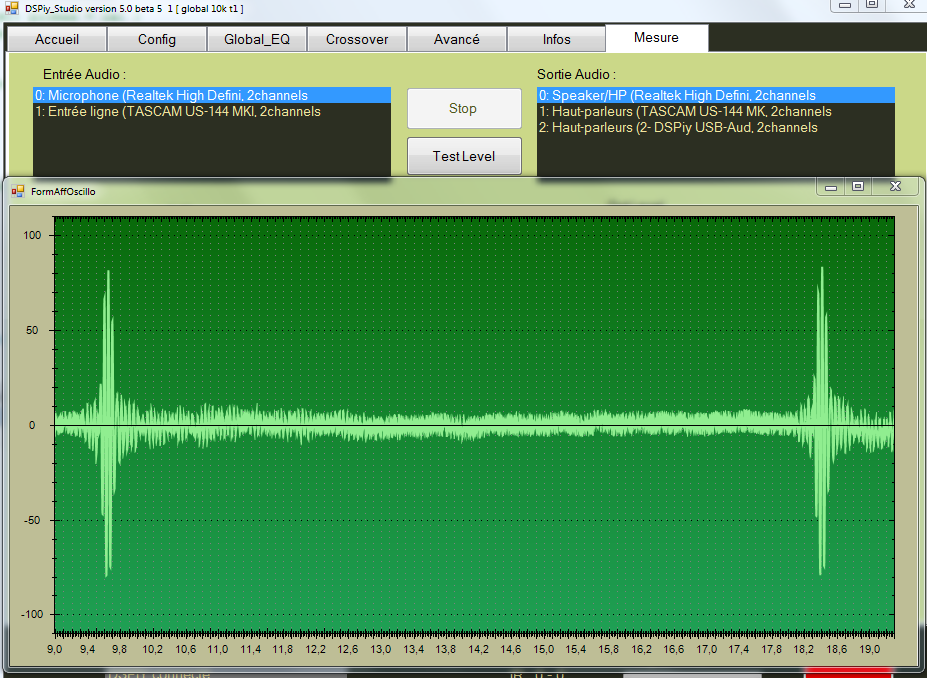Image resolution: width=927 pixels, height=678 pixels.
Task: Click the Test Level button
Action: point(464,156)
